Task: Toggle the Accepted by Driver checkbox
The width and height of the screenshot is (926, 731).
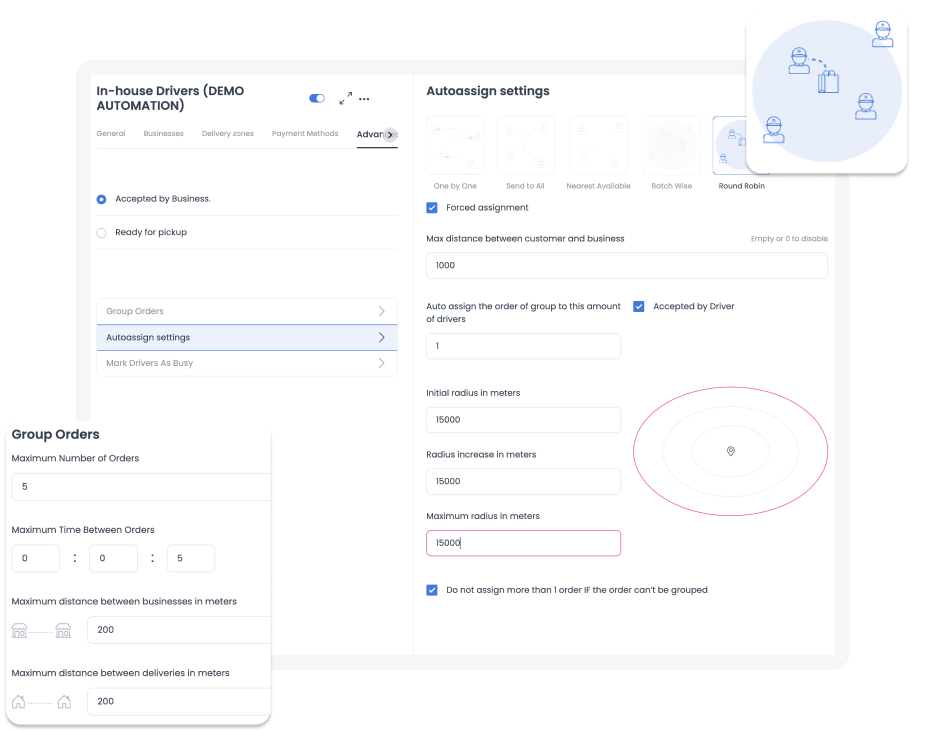Action: [639, 306]
